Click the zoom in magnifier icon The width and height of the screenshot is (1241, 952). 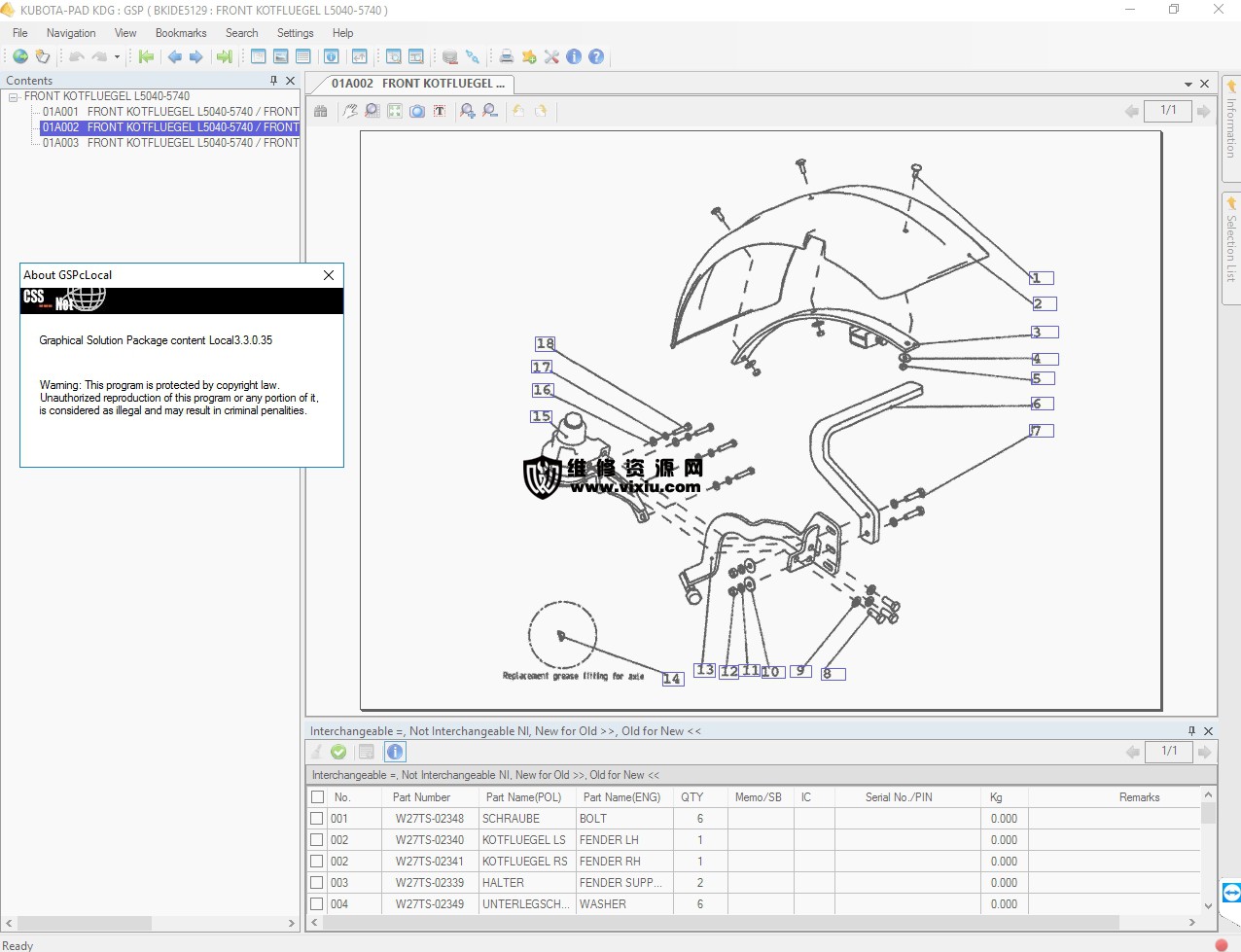coord(468,111)
